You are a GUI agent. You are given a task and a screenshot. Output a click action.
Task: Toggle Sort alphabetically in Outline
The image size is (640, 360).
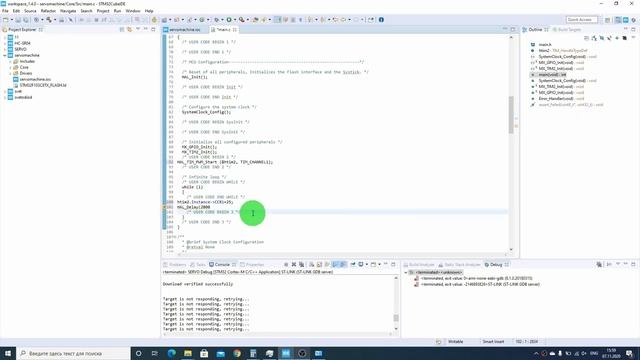click(x=594, y=38)
